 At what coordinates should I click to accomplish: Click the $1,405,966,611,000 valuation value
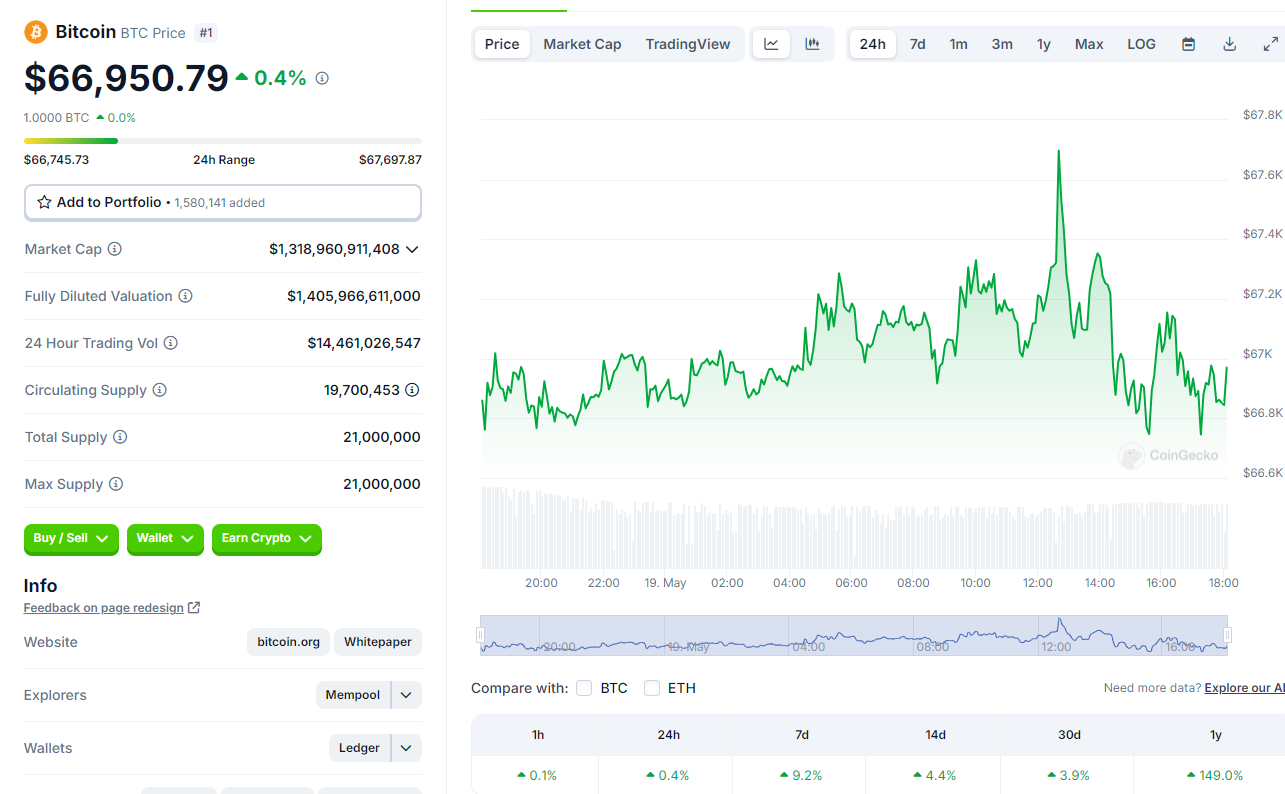point(354,296)
